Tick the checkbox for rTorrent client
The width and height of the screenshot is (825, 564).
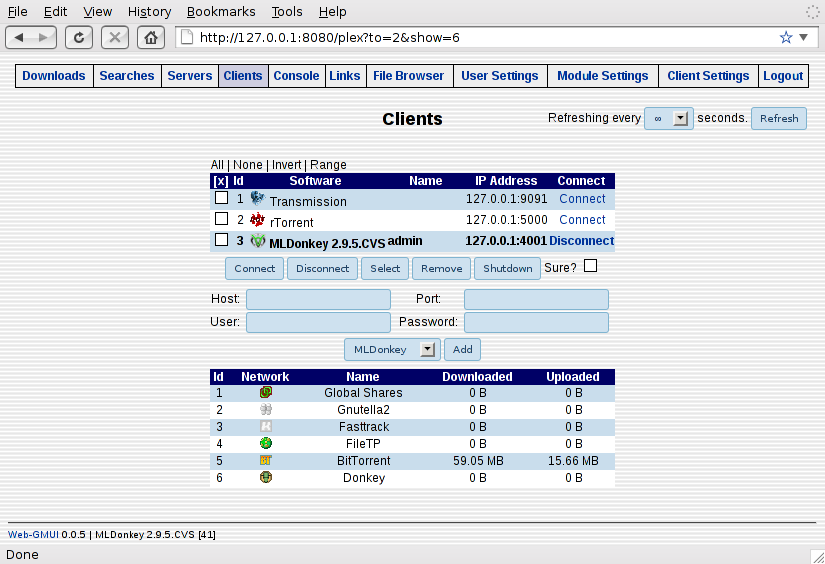pyautogui.click(x=222, y=218)
